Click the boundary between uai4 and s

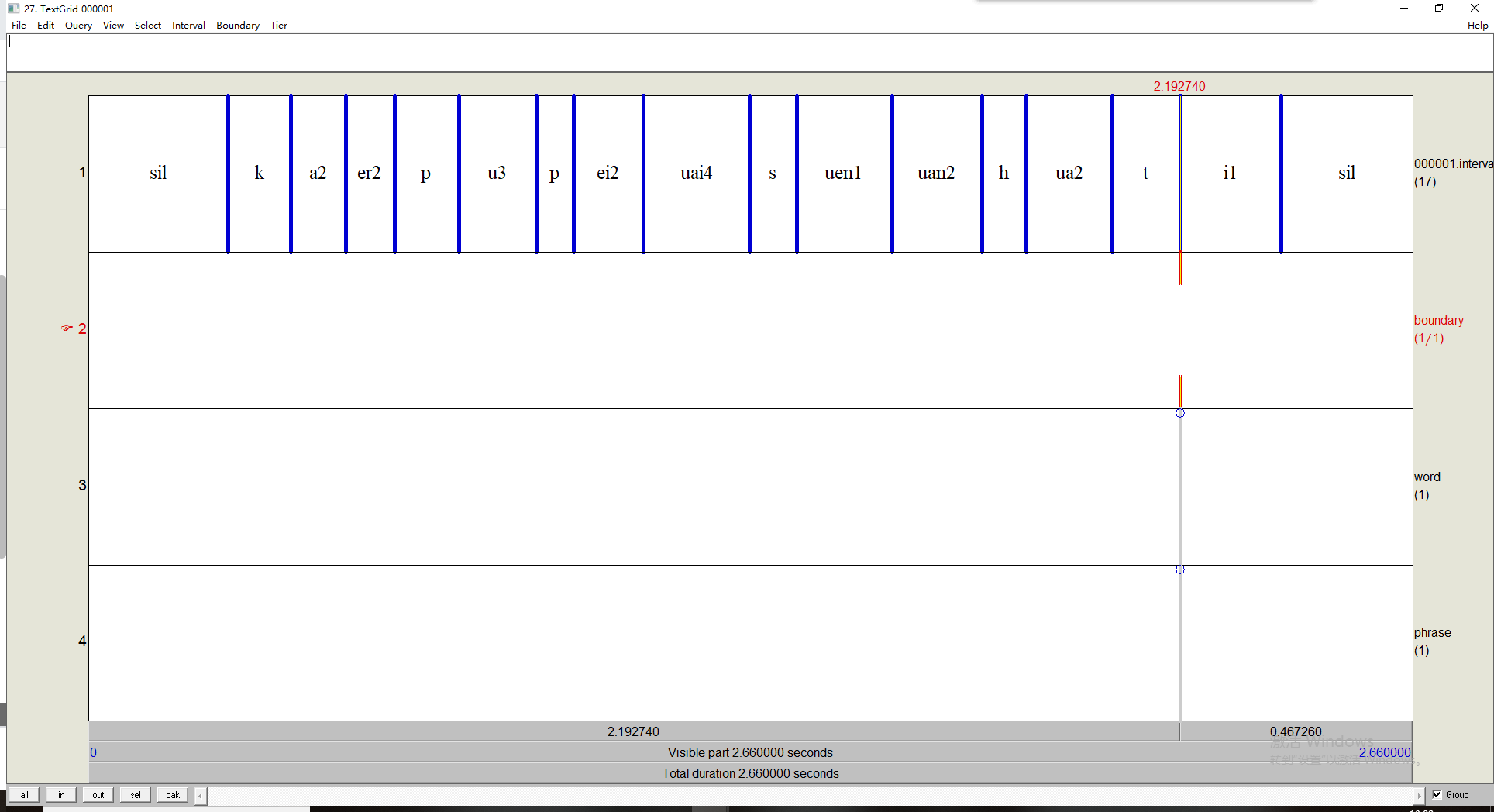tap(749, 174)
